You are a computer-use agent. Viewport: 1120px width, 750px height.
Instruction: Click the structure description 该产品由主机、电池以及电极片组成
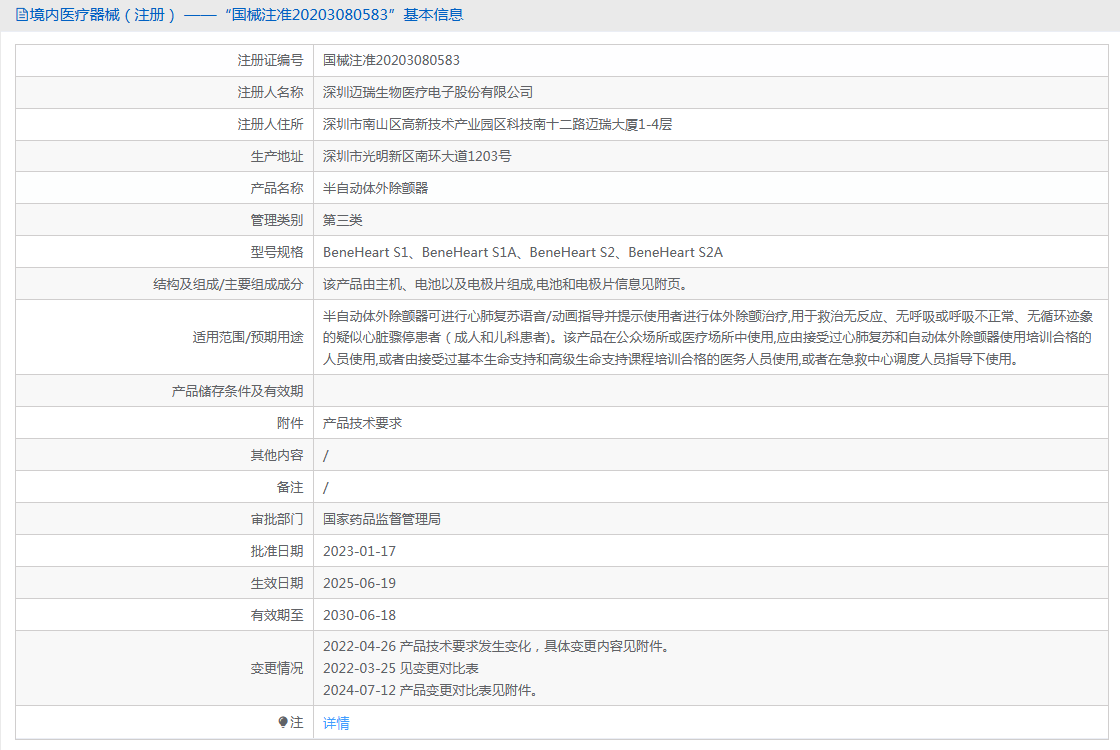505,284
